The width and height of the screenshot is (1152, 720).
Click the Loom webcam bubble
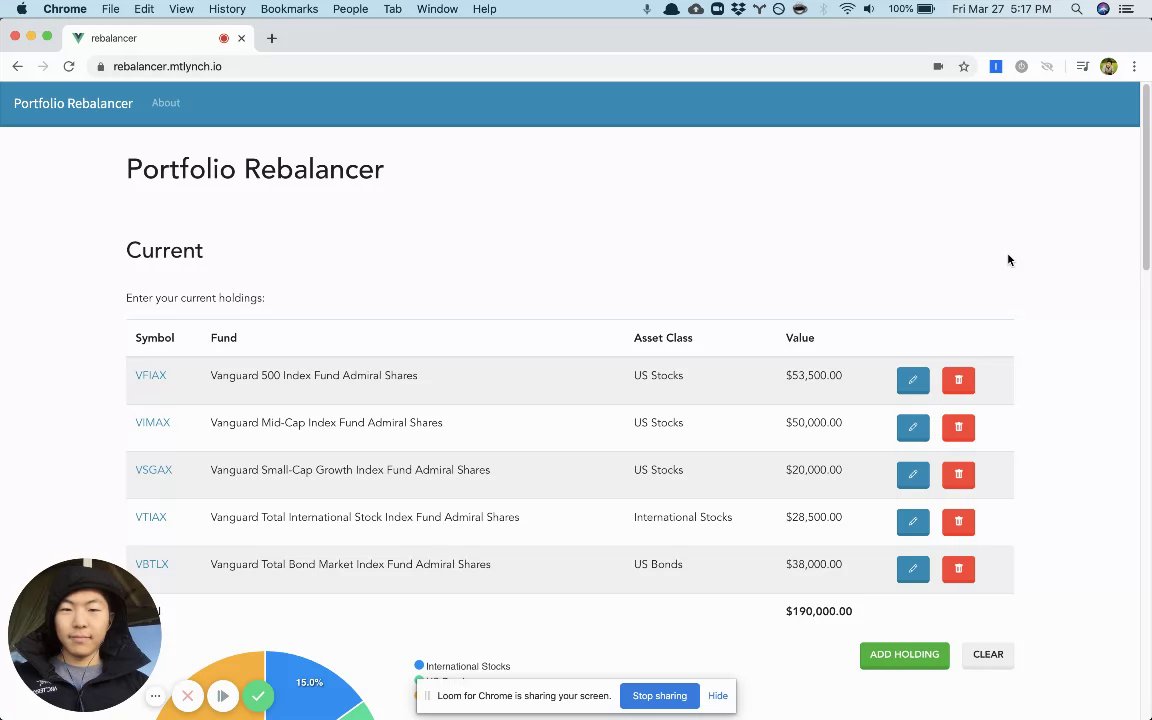point(84,635)
